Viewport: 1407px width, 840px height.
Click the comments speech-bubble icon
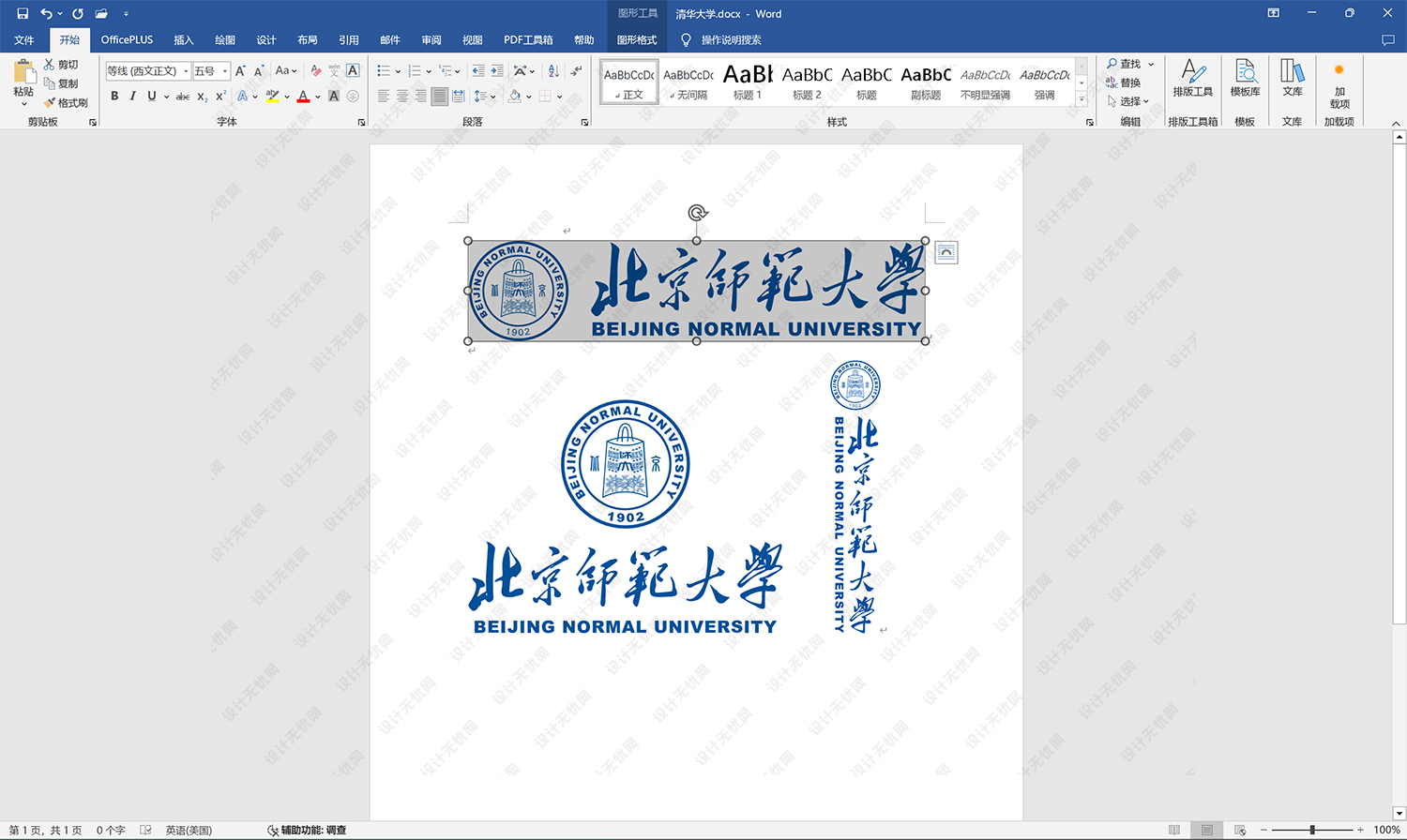click(1388, 39)
